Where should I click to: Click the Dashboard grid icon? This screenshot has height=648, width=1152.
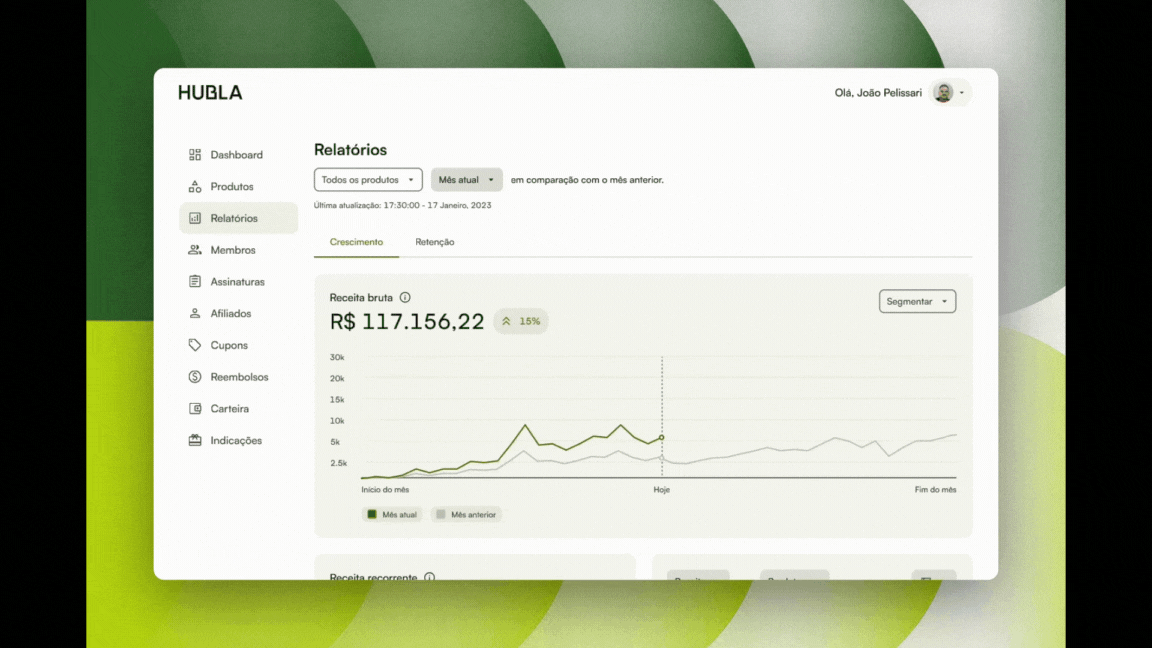[x=195, y=155]
